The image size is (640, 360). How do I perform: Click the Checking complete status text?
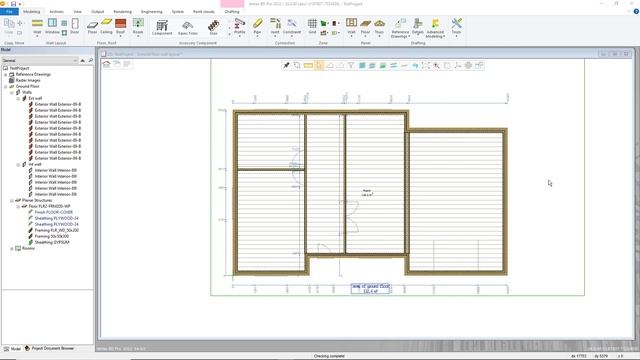(x=329, y=356)
